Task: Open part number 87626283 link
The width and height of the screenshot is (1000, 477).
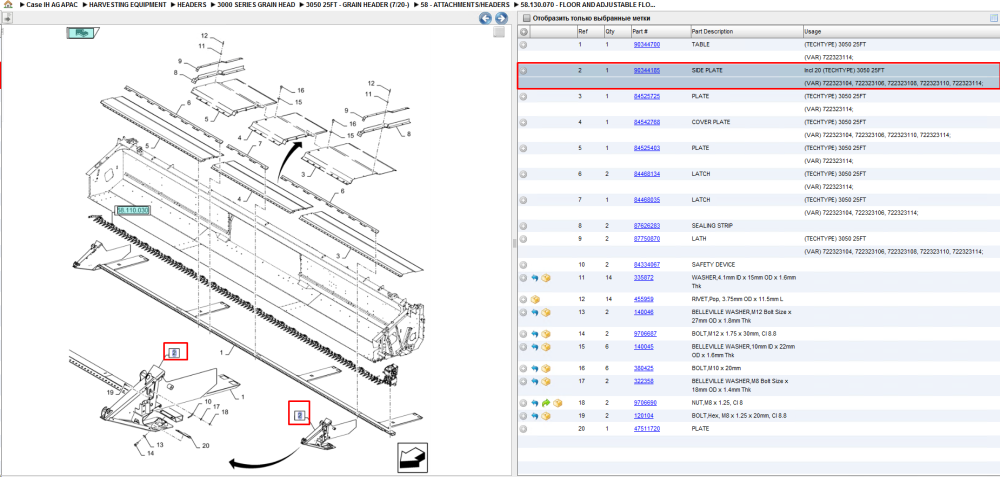Action: [x=647, y=226]
